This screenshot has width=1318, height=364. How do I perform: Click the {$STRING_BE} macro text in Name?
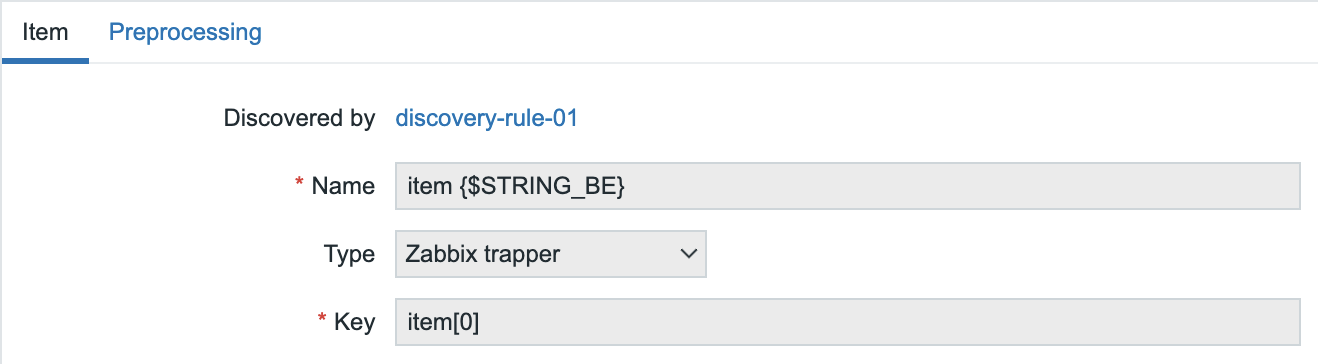(x=543, y=187)
